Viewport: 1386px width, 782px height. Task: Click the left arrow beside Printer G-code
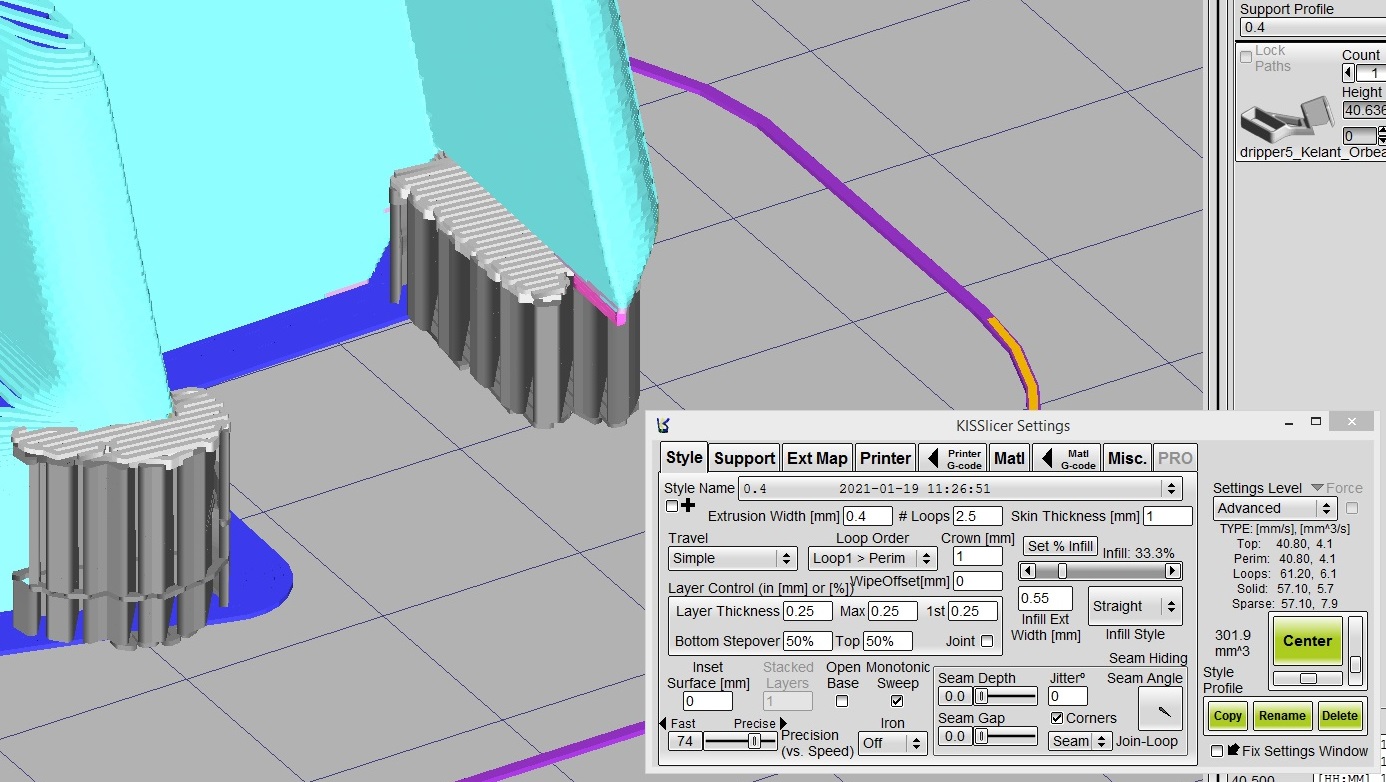coord(932,458)
